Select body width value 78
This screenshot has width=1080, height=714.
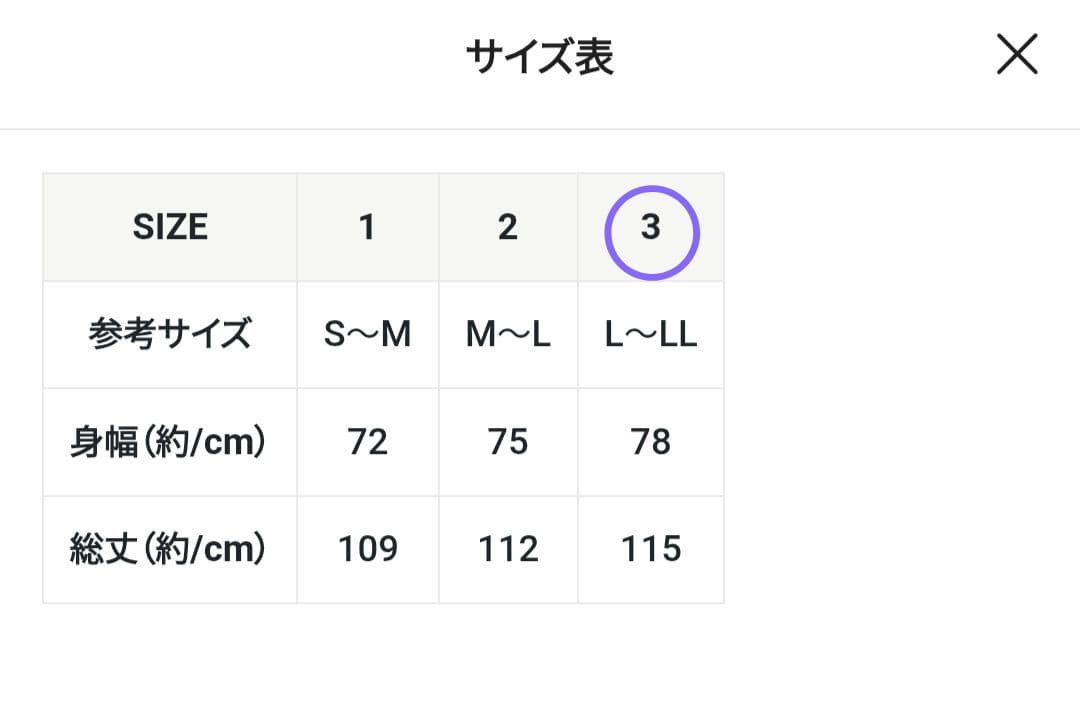650,442
